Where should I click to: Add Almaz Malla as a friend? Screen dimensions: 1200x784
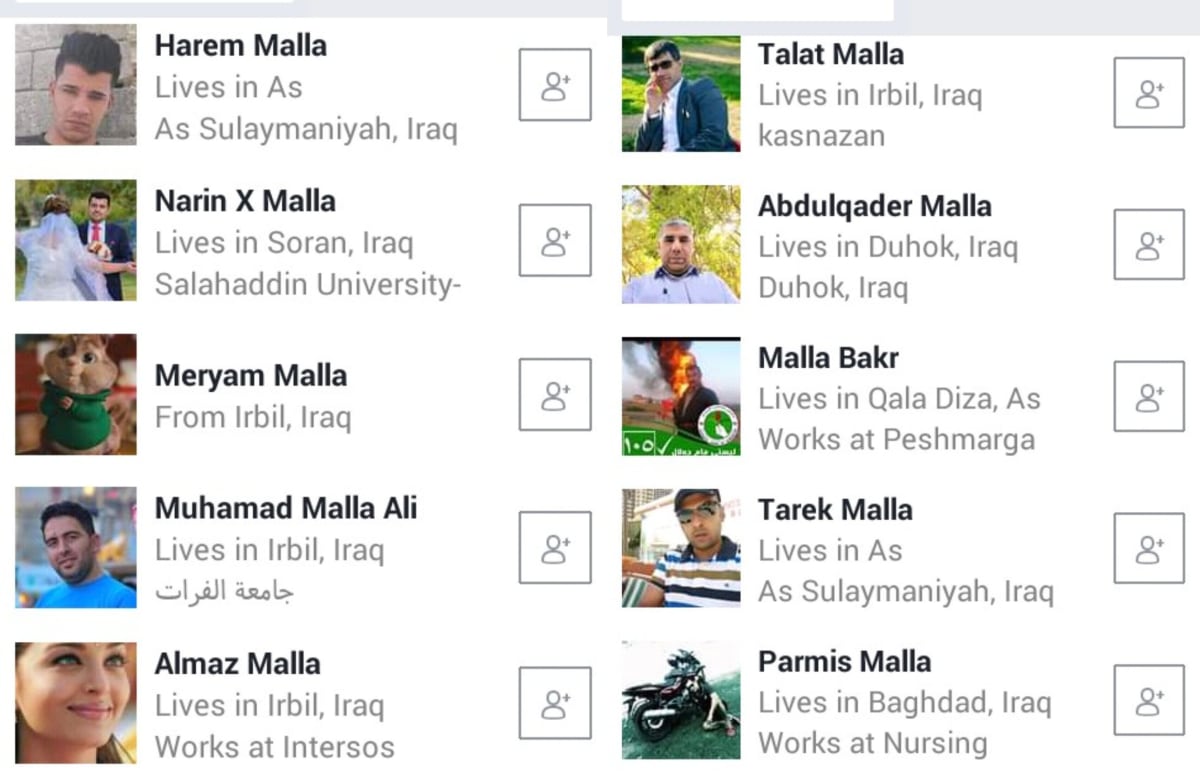555,703
